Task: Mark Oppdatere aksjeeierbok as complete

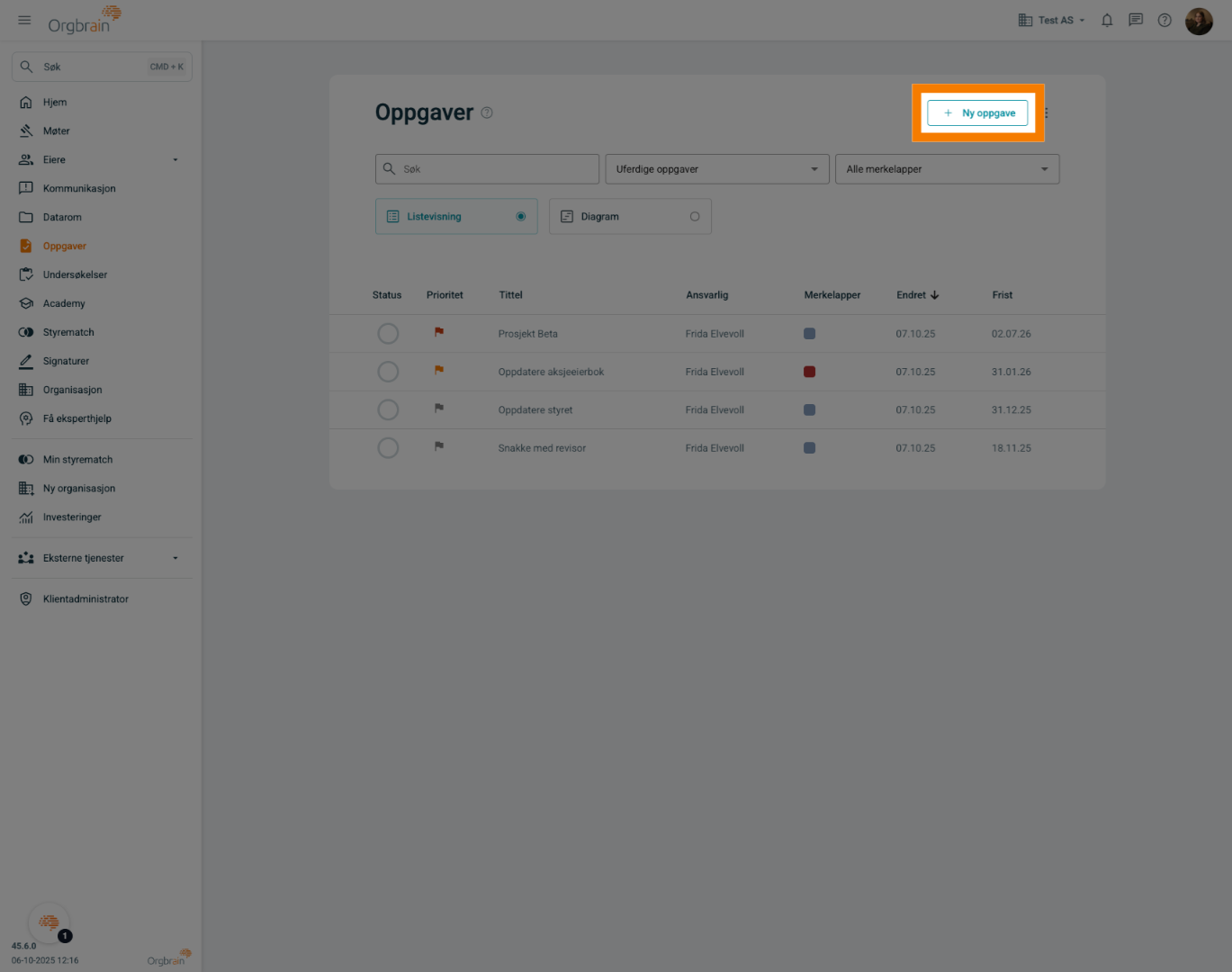Action: [388, 372]
